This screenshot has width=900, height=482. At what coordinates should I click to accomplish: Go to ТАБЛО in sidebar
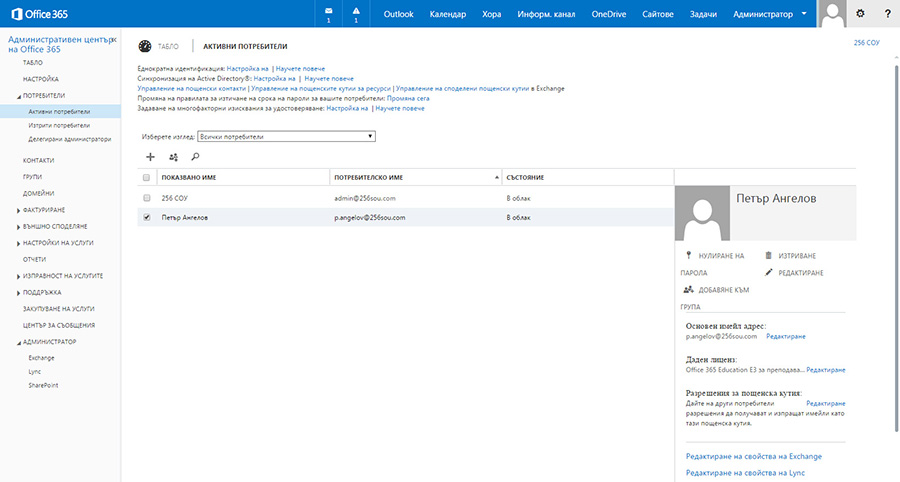pos(33,63)
